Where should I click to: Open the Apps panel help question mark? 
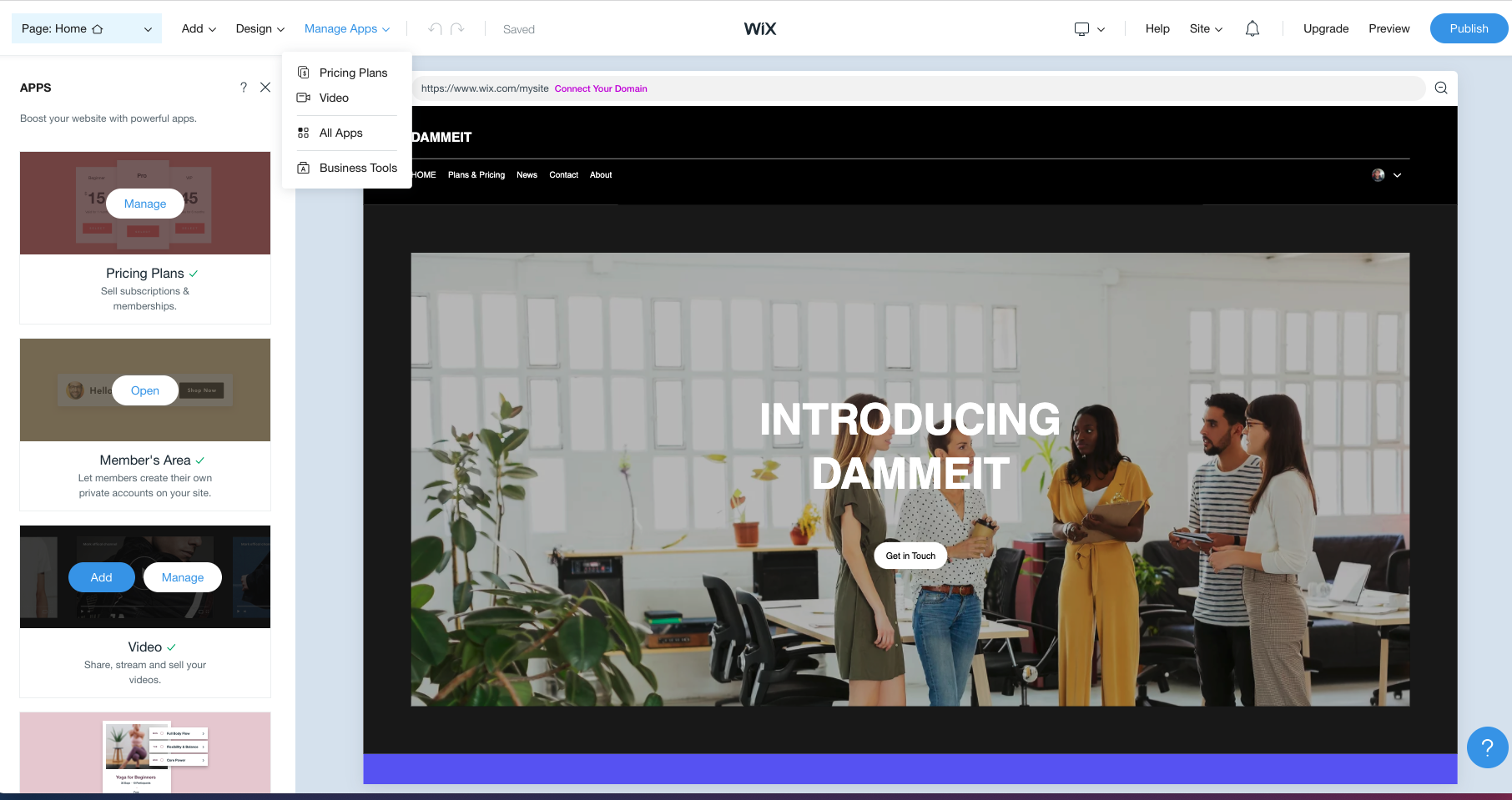(244, 88)
